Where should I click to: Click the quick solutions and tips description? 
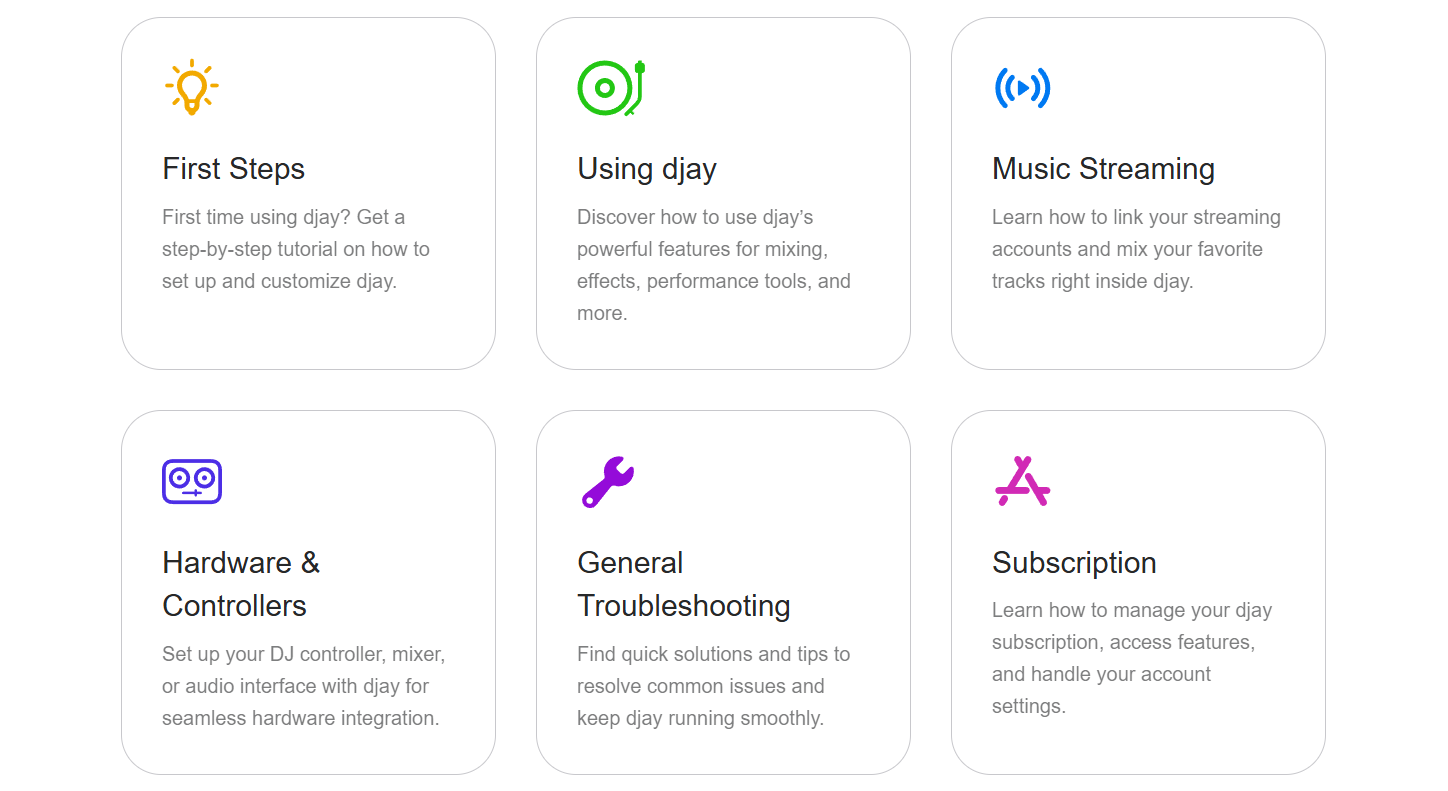713,686
